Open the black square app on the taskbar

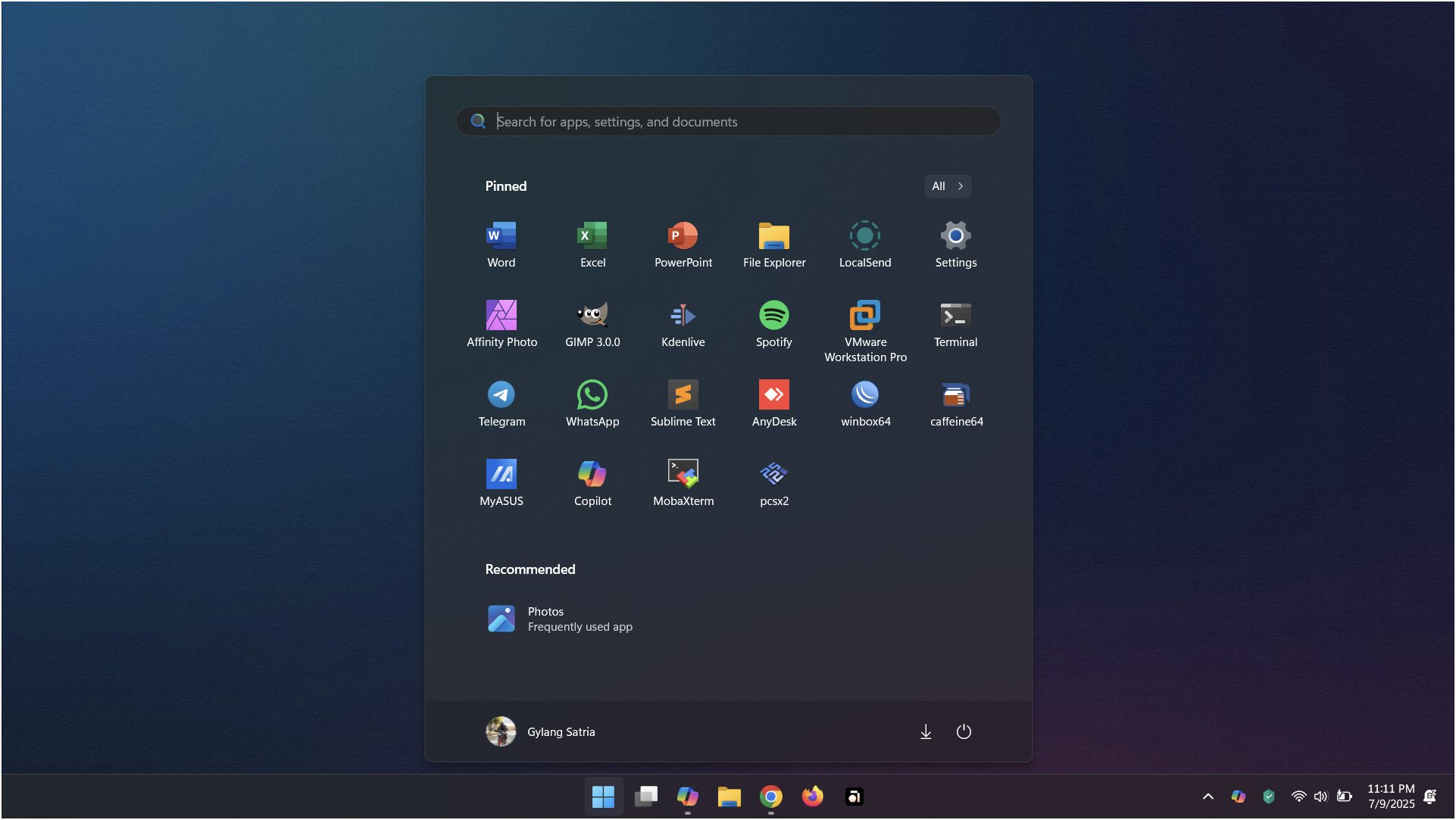pos(855,797)
